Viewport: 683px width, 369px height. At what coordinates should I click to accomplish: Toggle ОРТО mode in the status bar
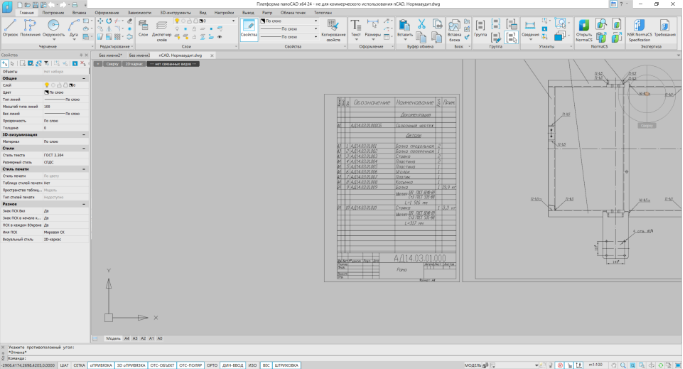[x=212, y=365]
